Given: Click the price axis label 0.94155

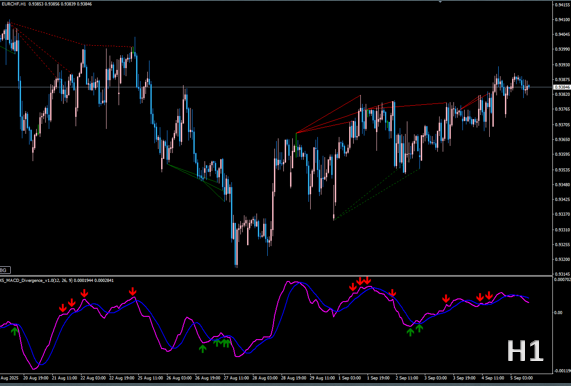Looking at the screenshot, I should coord(562,4).
